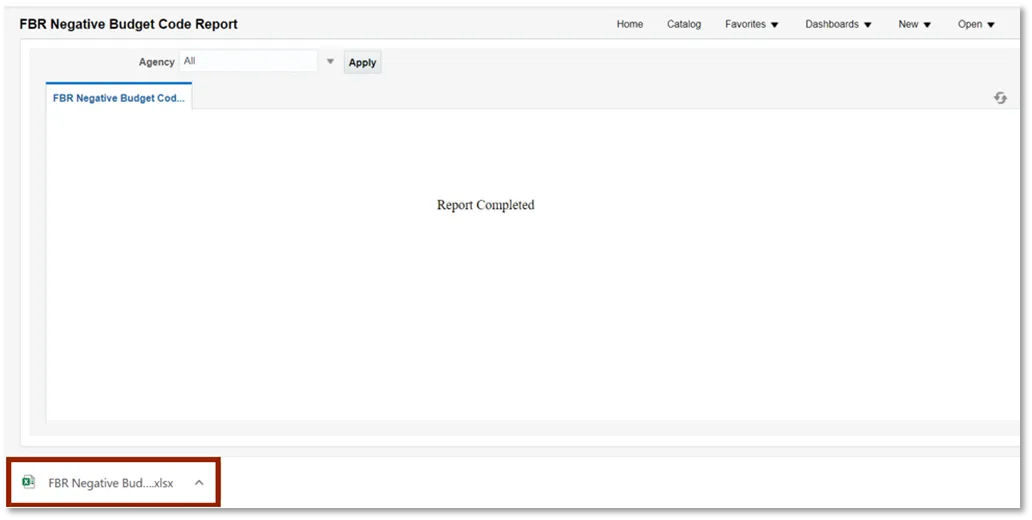Screen dimensions: 1032x520
Task: Open the Catalog link
Action: tap(684, 24)
